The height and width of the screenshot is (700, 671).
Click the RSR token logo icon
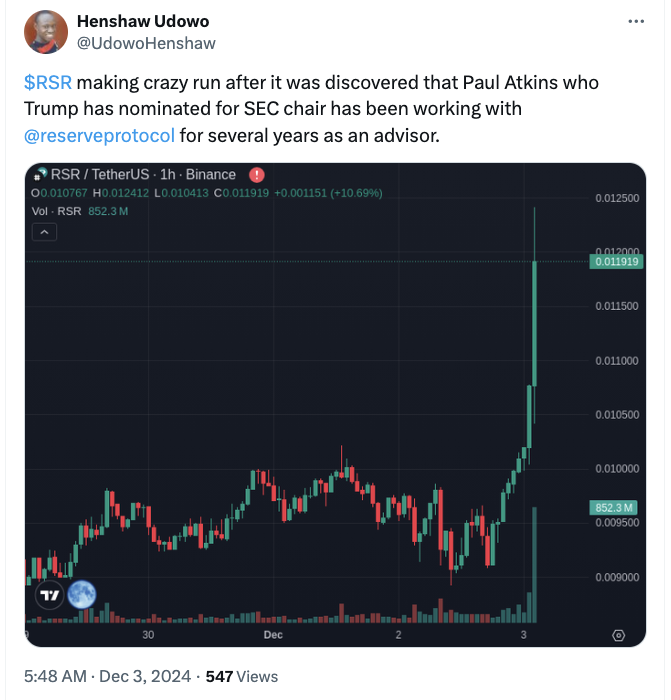click(40, 175)
